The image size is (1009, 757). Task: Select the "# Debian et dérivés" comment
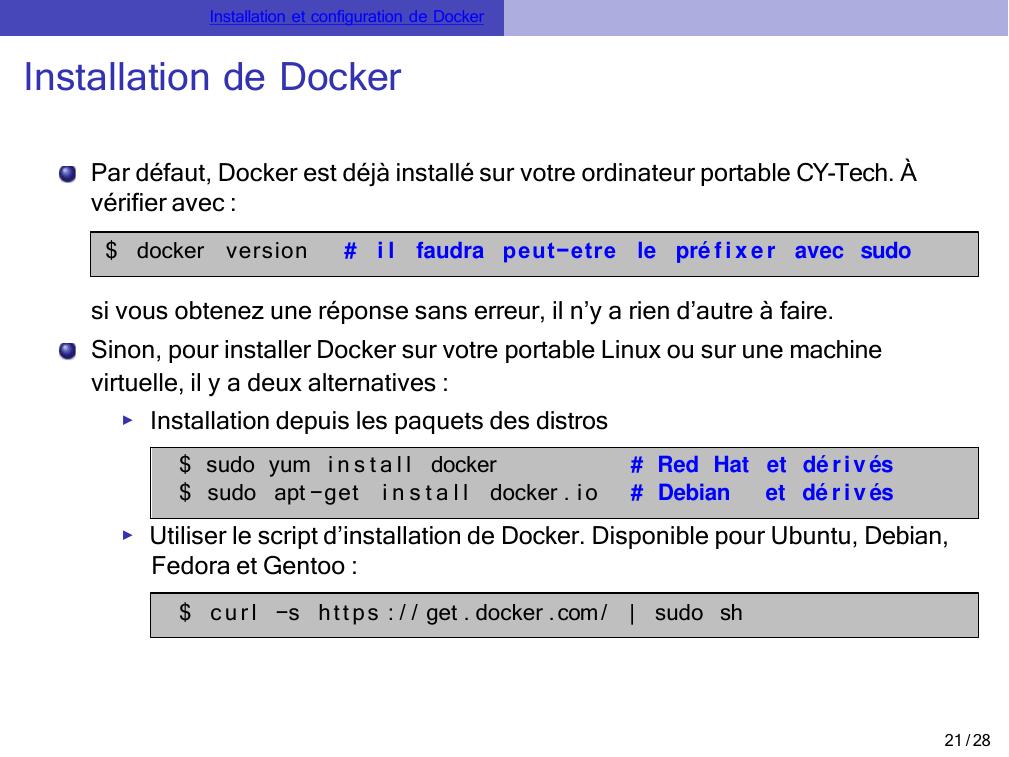761,493
